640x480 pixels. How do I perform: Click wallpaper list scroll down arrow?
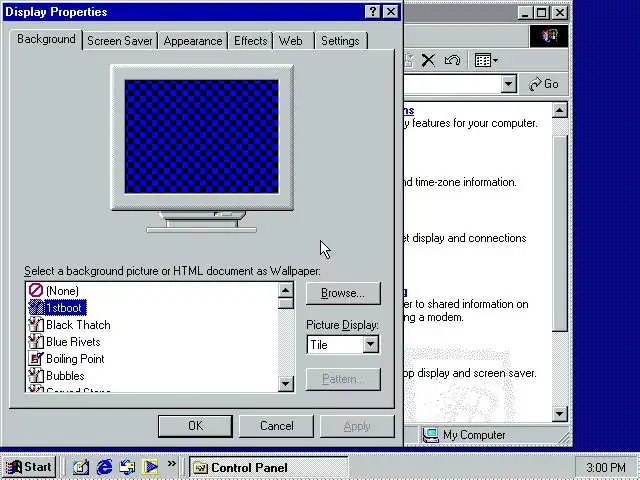tap(286, 384)
